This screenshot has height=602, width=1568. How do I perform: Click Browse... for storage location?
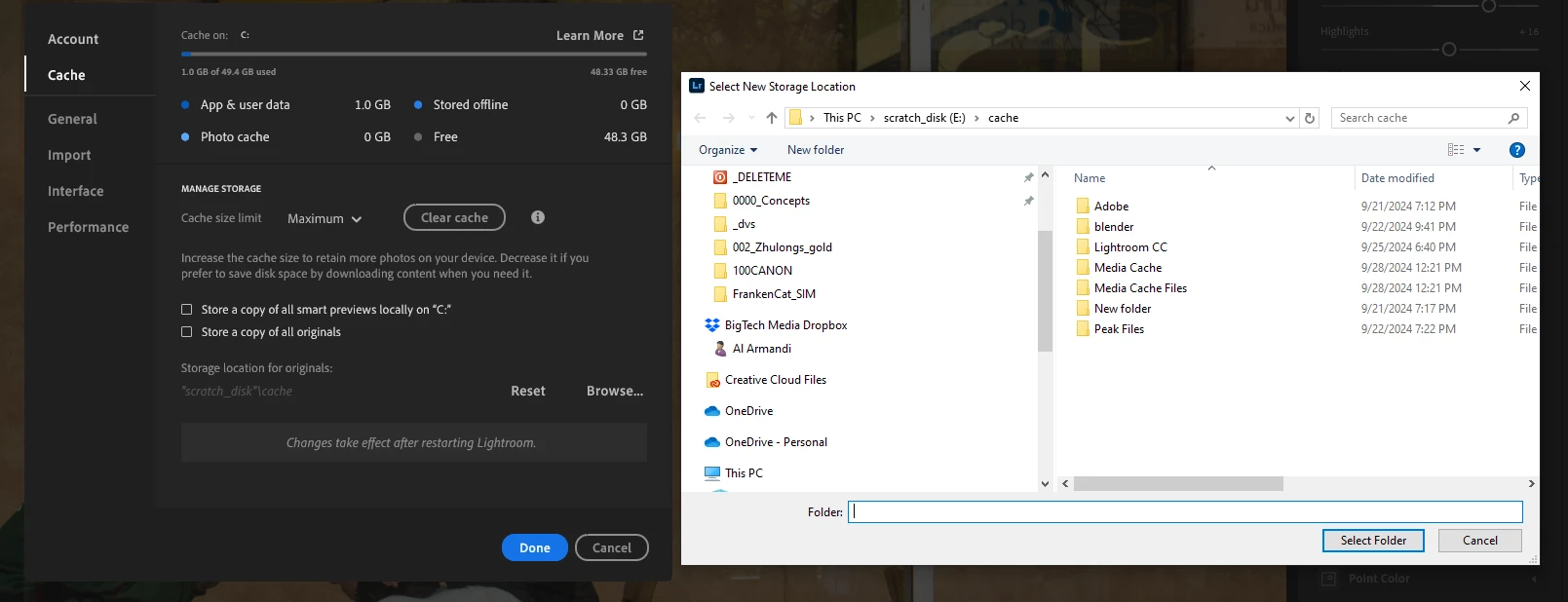pyautogui.click(x=615, y=391)
